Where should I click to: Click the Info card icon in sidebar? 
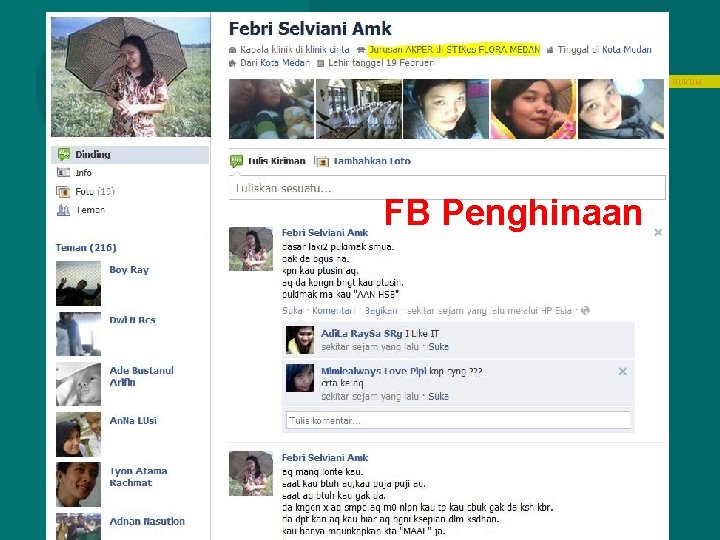click(x=63, y=173)
